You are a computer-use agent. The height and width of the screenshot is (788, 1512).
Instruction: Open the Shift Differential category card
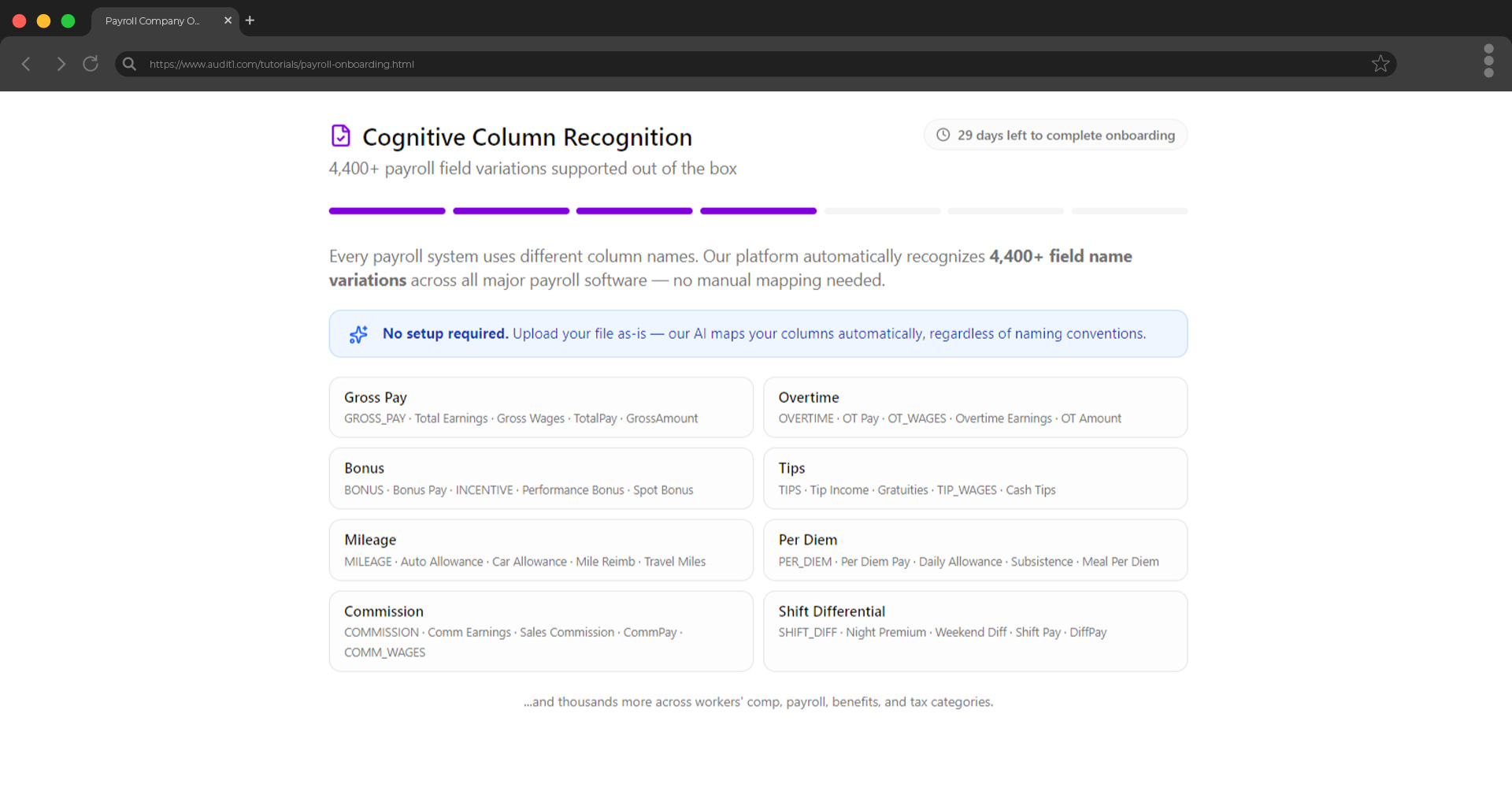coord(975,630)
